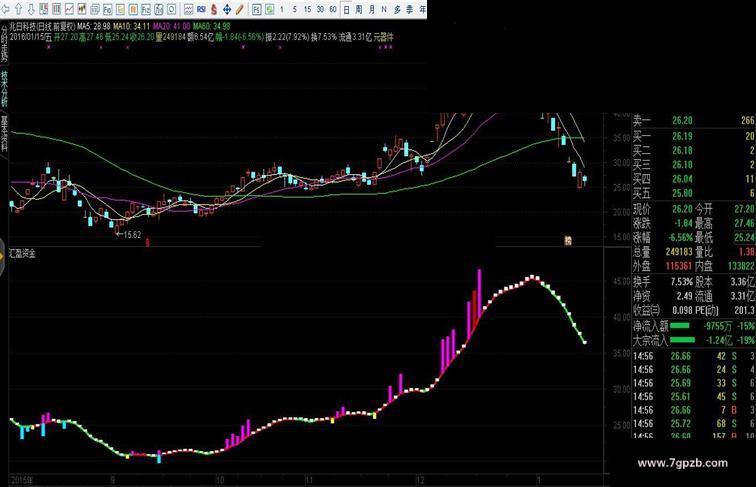Click the 大宗流入 green bar
The height and width of the screenshot is (487, 756).
tap(682, 340)
